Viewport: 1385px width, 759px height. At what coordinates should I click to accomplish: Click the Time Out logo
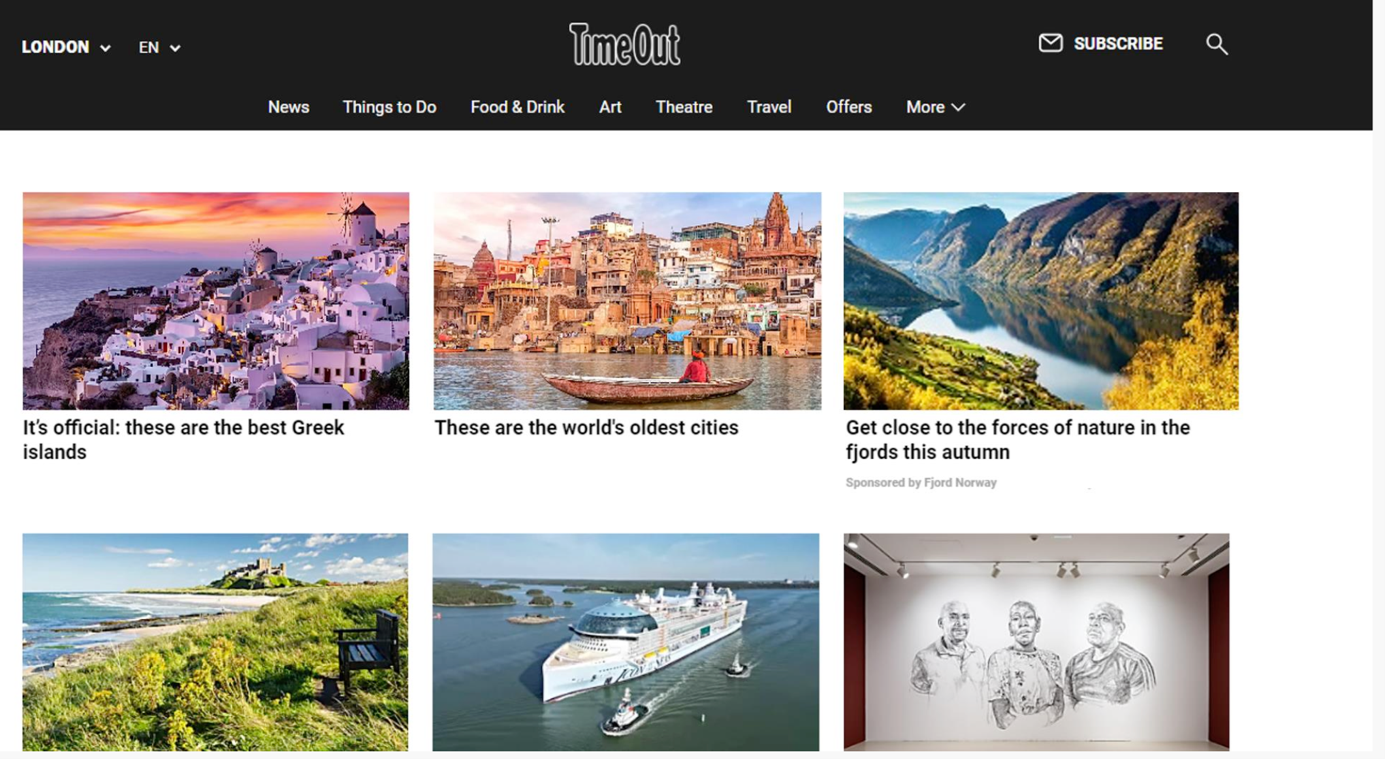coord(625,44)
